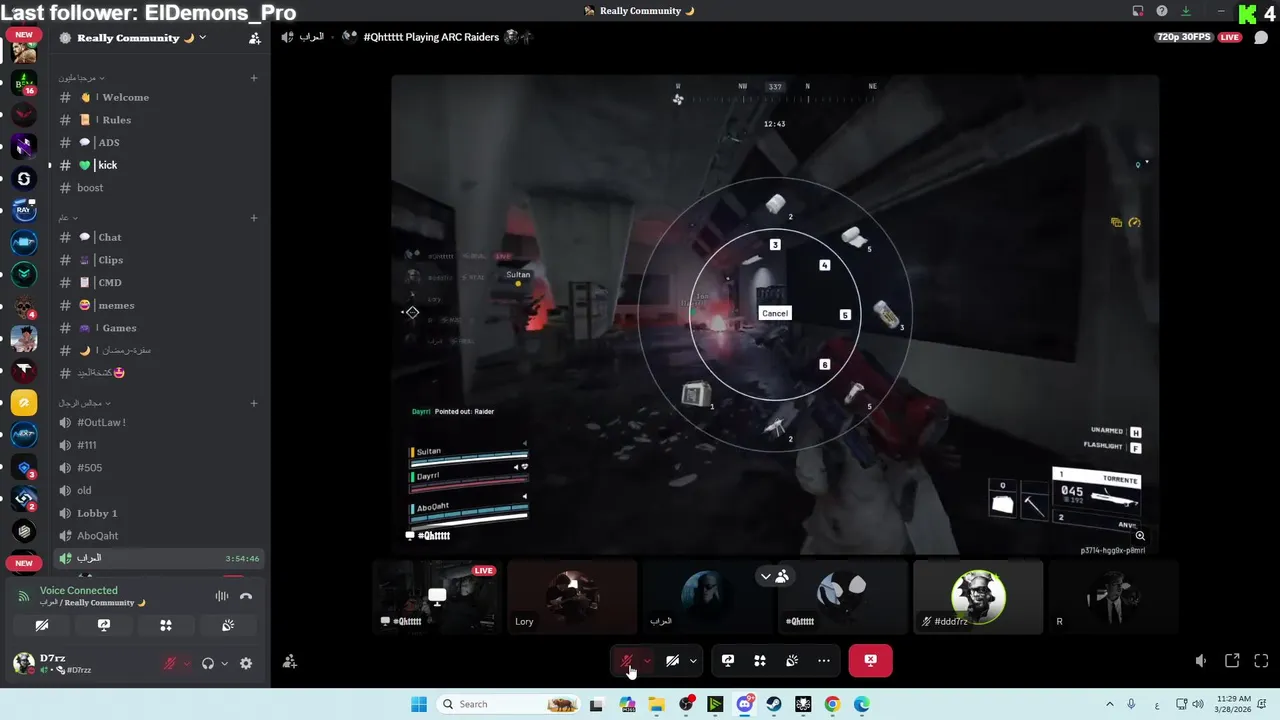Open Google Chrome from the taskbar
1280x720 pixels.
coord(832,704)
